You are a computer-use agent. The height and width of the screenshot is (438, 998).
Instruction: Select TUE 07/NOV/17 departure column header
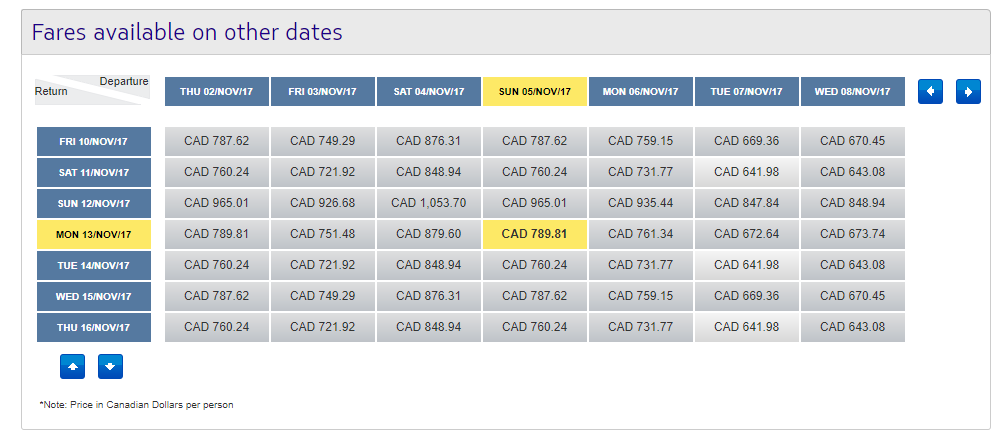click(x=747, y=92)
